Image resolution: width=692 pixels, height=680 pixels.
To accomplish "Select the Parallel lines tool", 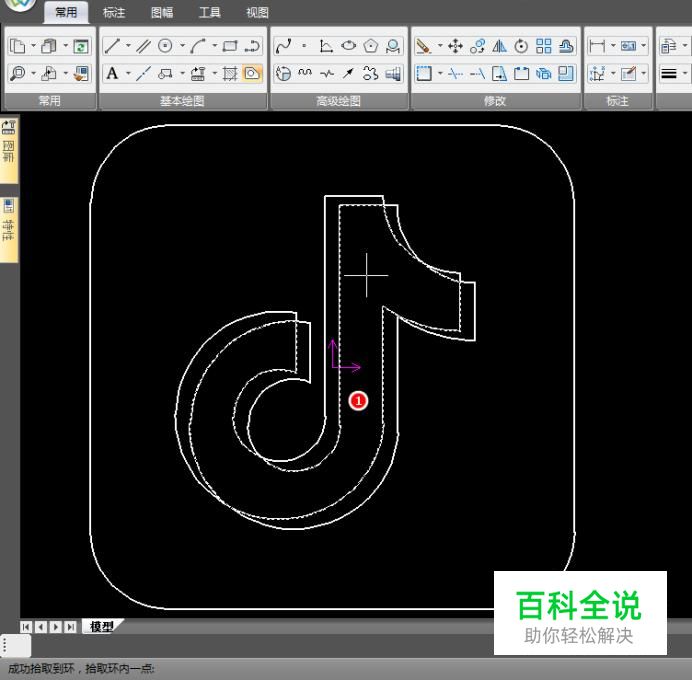I will coord(143,46).
